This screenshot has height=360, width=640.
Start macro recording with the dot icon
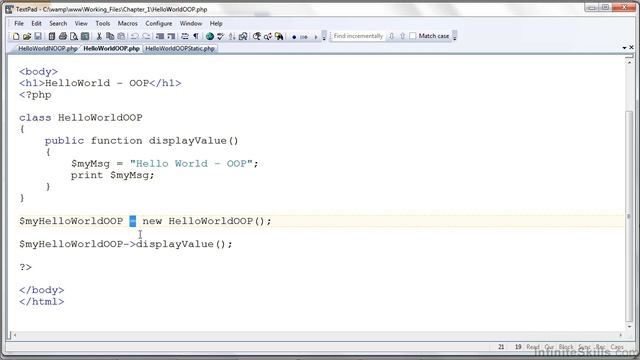[x=294, y=37]
